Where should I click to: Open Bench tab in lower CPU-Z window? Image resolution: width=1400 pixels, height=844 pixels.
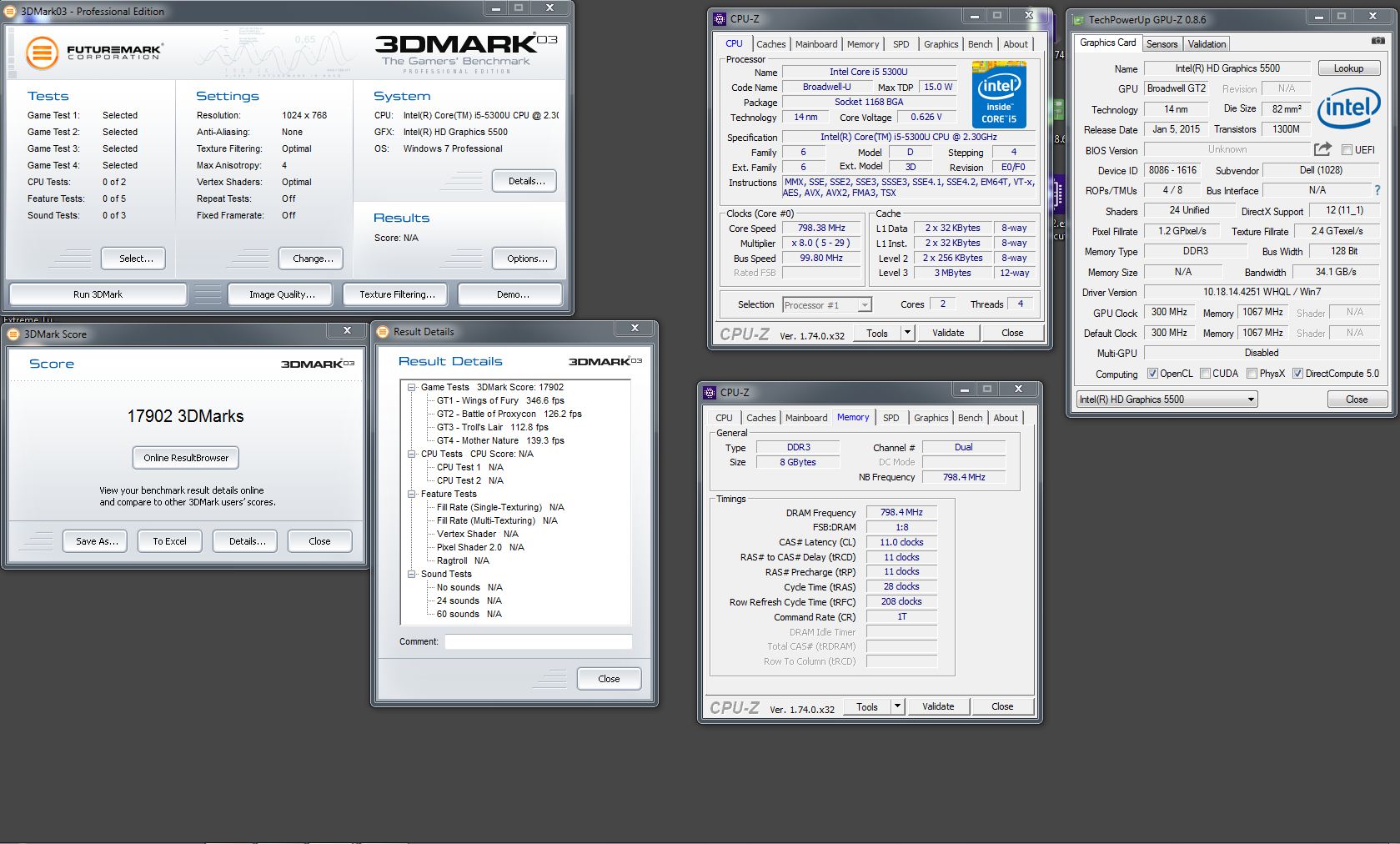click(x=970, y=418)
